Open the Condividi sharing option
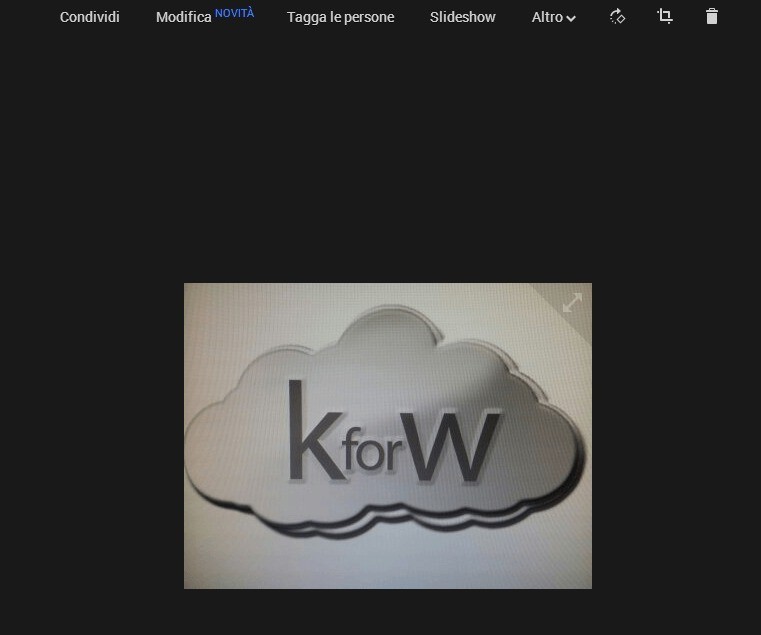Screen dimensions: 761x635 (x=90, y=17)
